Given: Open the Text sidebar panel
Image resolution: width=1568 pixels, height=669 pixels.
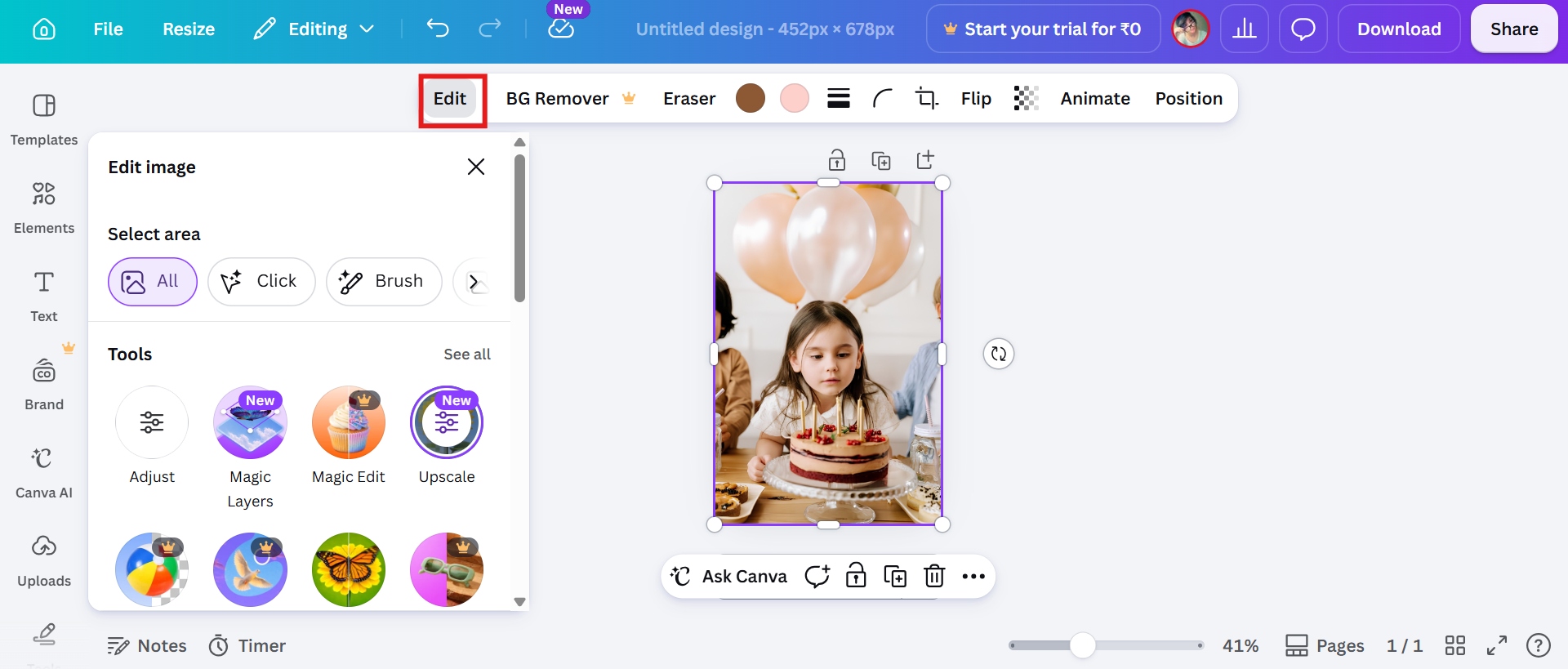Looking at the screenshot, I should coord(44,296).
